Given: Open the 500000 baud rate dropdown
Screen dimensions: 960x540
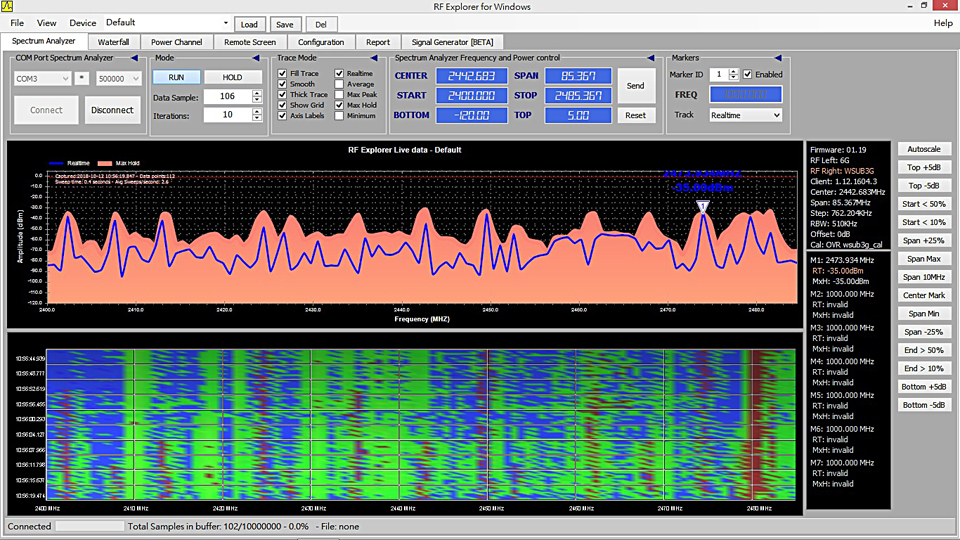Looking at the screenshot, I should [118, 78].
